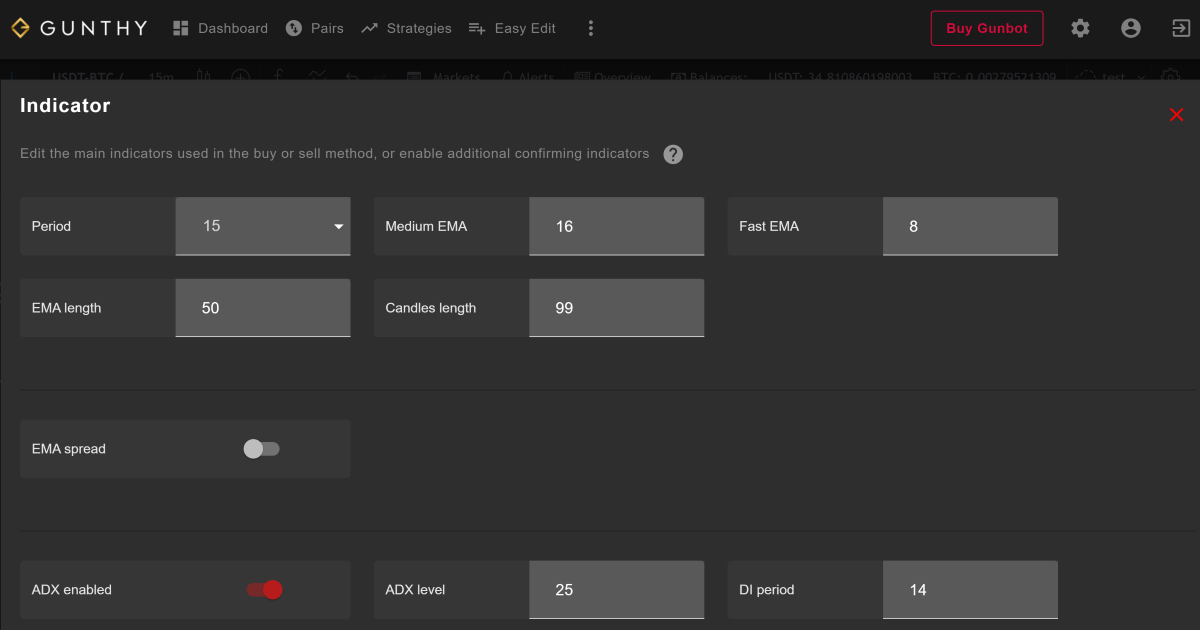Click the Candles length field showing 99
Image resolution: width=1200 pixels, height=630 pixels.
[x=617, y=308]
